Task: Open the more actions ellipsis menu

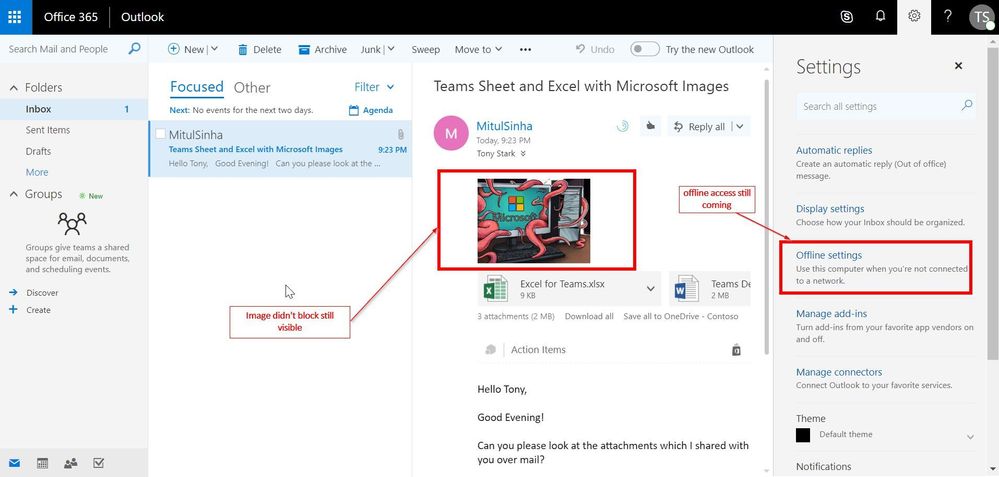Action: [525, 49]
